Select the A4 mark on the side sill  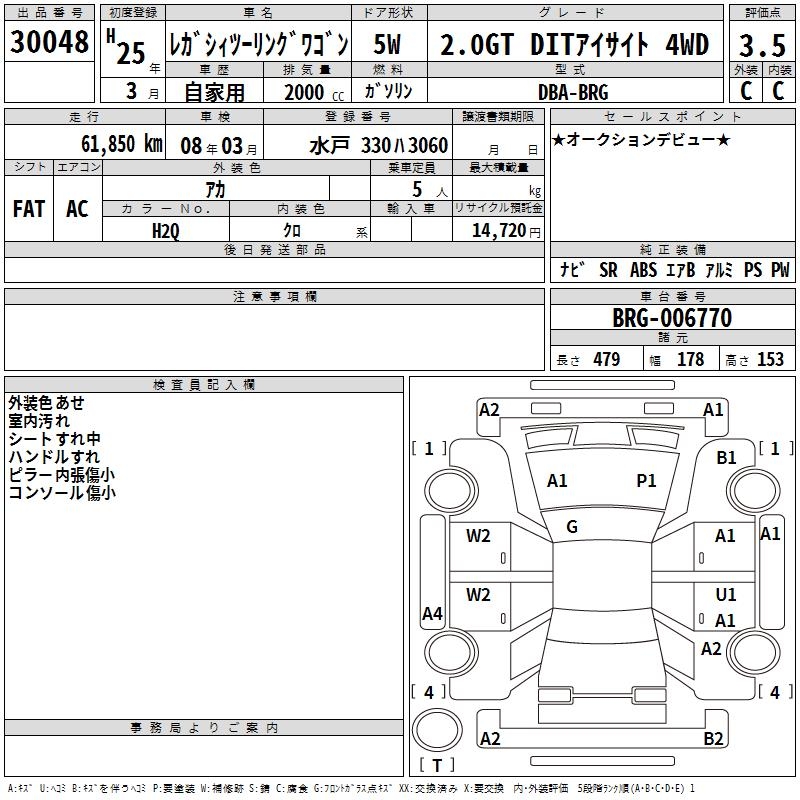[x=432, y=613]
